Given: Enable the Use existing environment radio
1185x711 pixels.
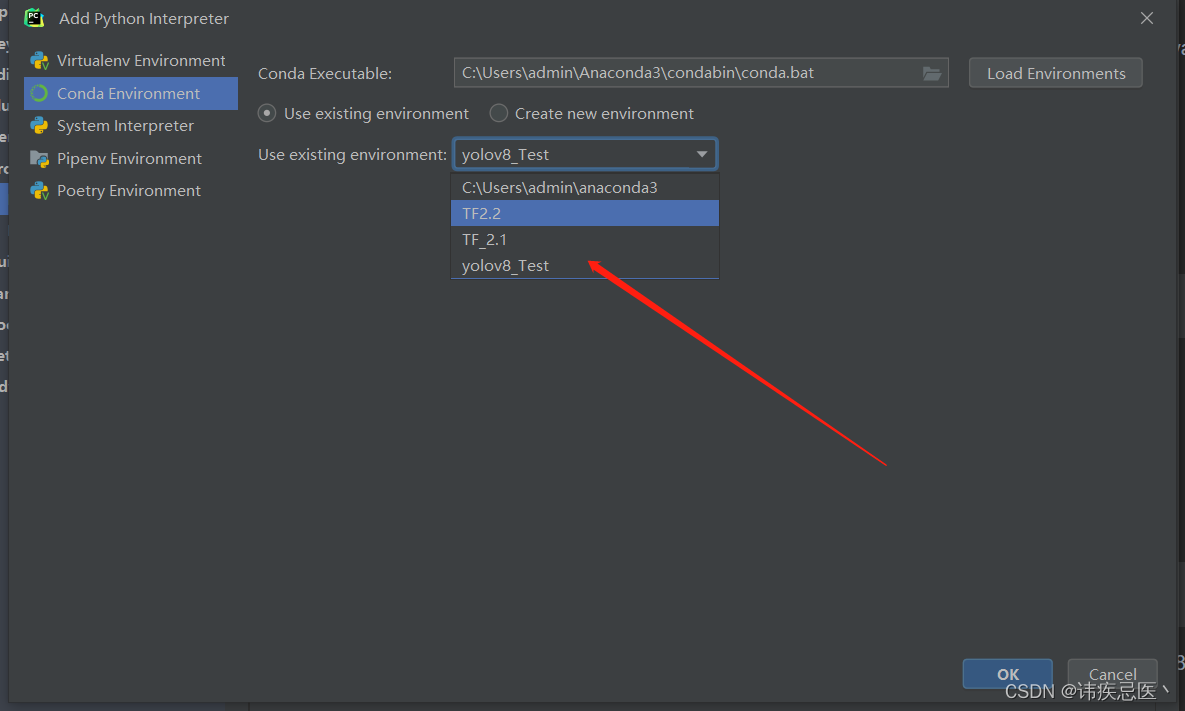Looking at the screenshot, I should click(267, 113).
